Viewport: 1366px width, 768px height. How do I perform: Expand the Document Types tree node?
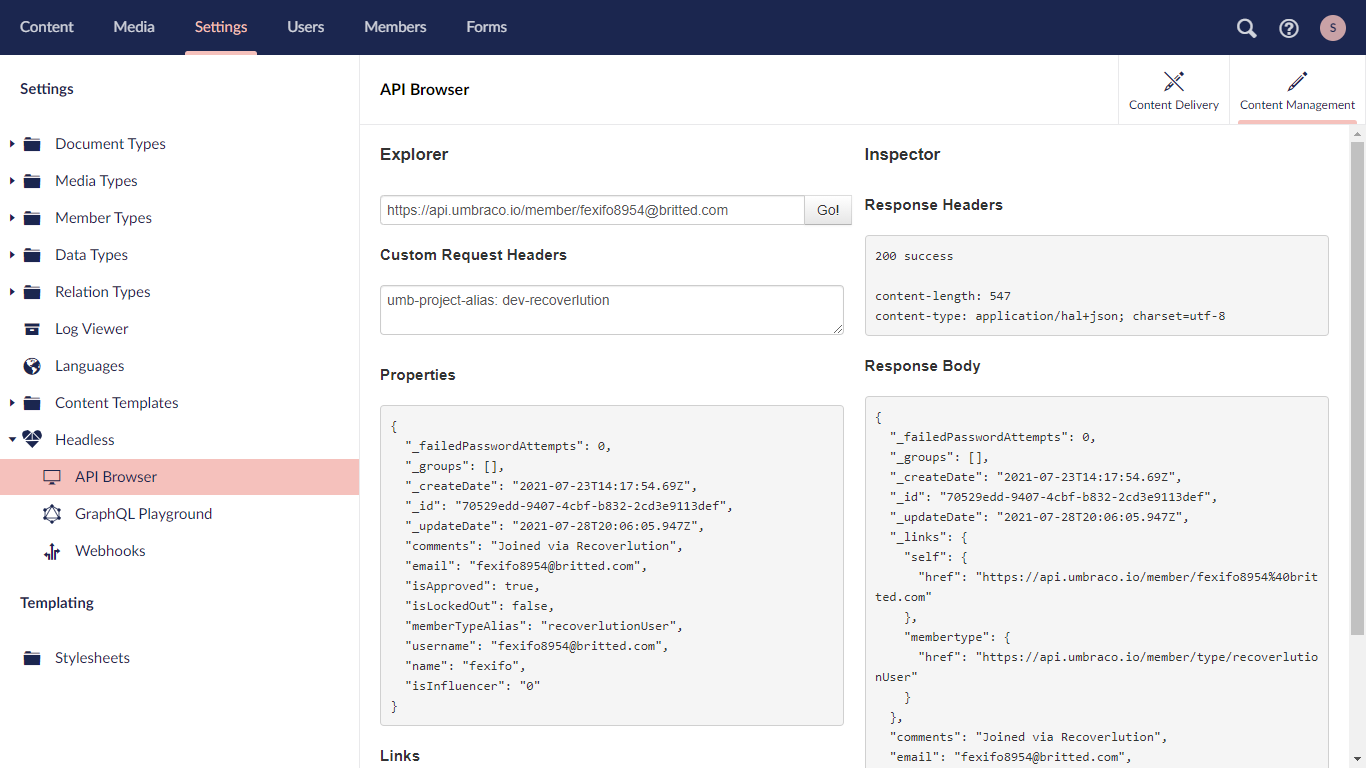12,144
